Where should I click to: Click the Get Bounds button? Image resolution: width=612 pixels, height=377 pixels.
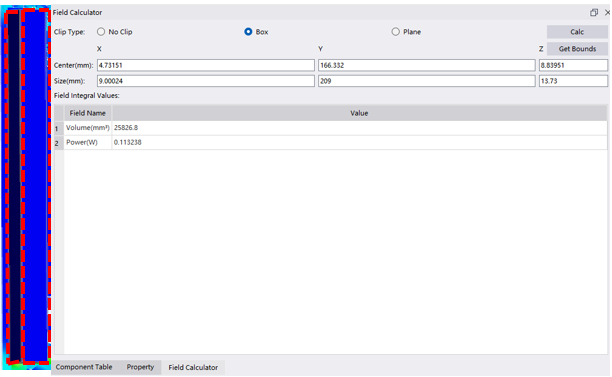(577, 49)
